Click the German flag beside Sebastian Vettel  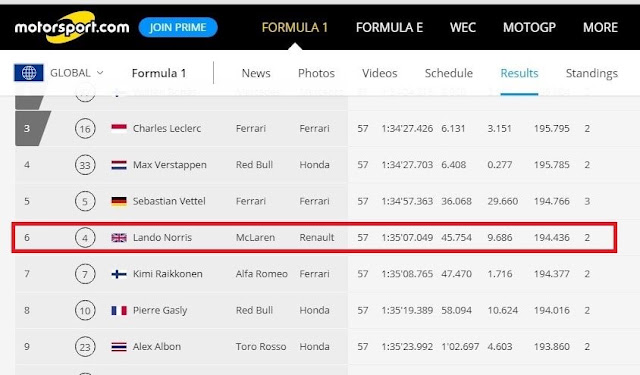tap(119, 201)
